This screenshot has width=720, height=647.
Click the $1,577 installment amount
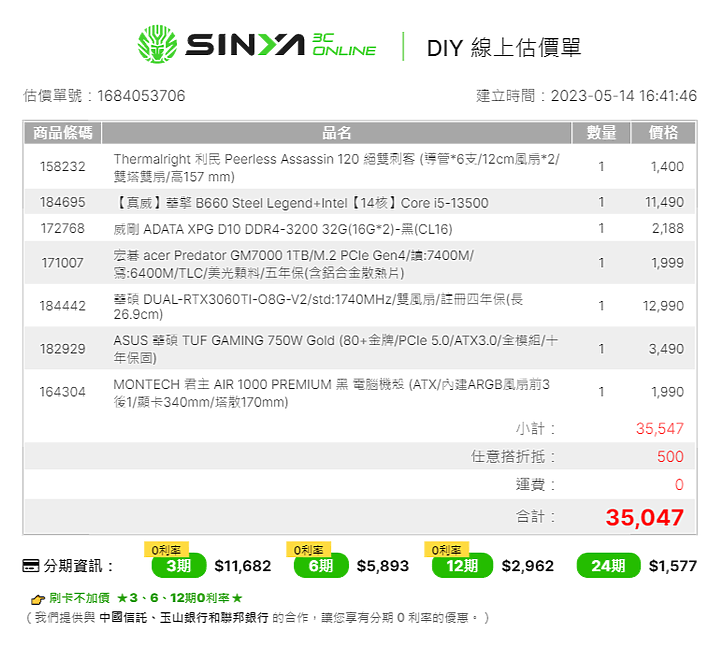coord(673,566)
